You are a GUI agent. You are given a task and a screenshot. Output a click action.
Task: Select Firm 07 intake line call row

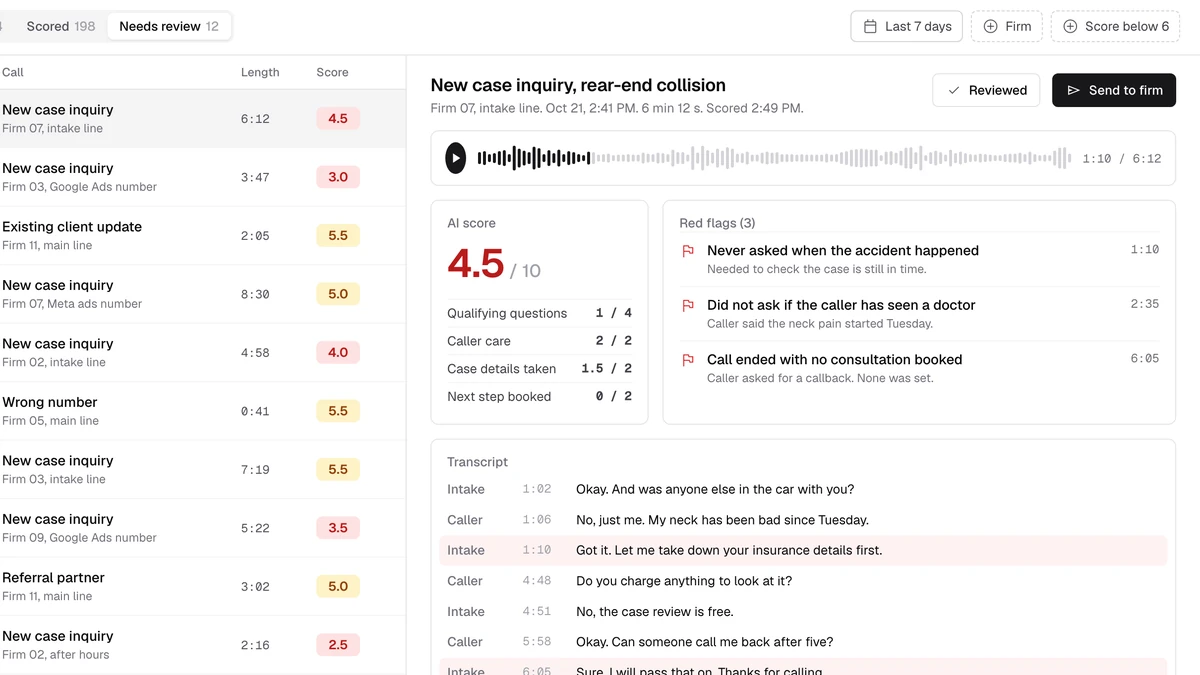pos(202,118)
